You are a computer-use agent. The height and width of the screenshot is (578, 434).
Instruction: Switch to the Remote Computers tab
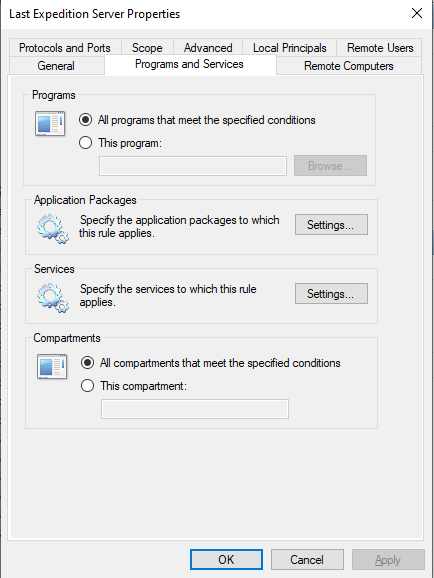[x=349, y=66]
